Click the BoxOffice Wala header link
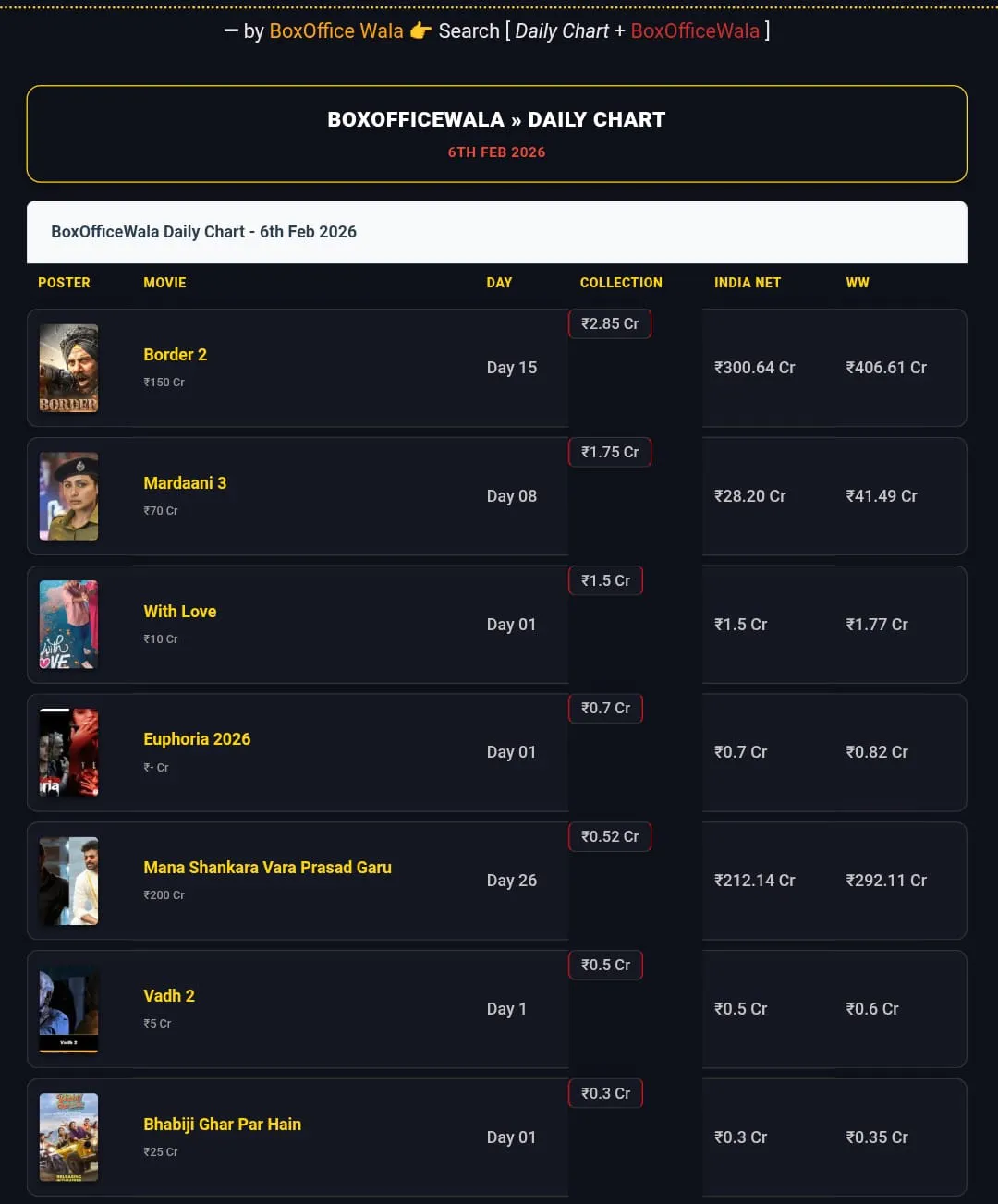The width and height of the screenshot is (998, 1204). (x=336, y=30)
